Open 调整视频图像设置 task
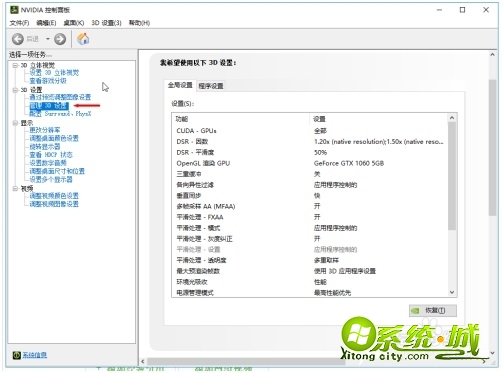 click(54, 204)
